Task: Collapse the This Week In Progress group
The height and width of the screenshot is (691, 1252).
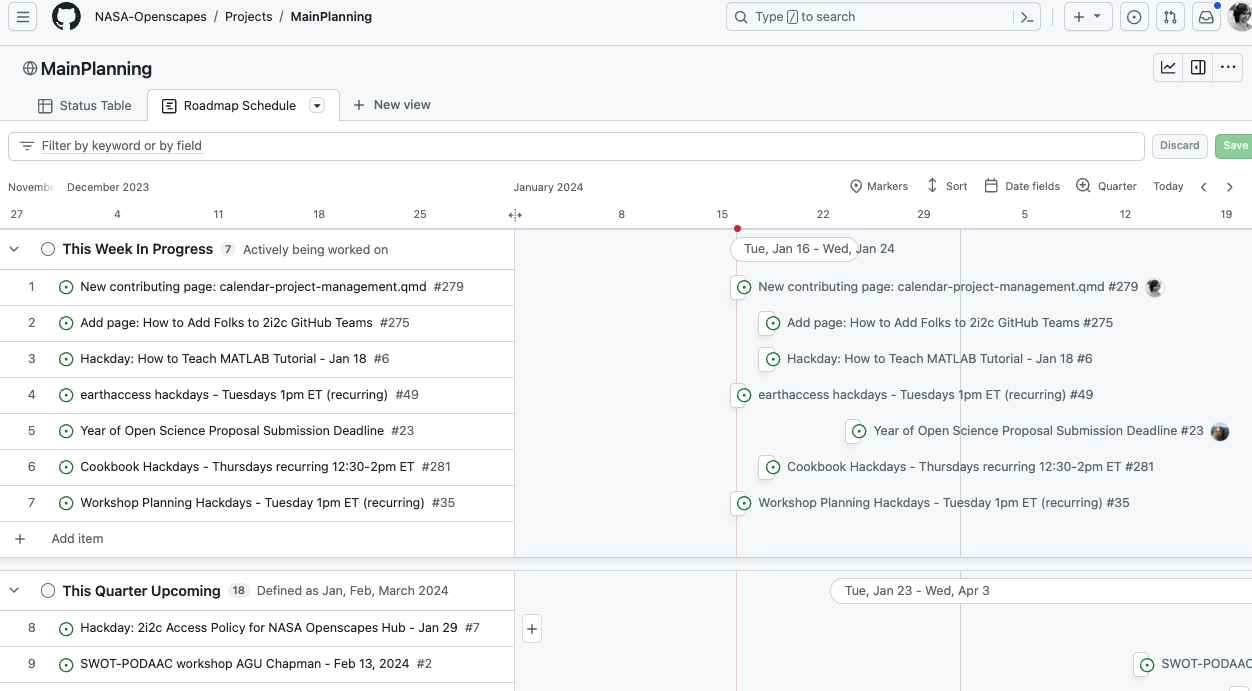Action: pyautogui.click(x=14, y=248)
